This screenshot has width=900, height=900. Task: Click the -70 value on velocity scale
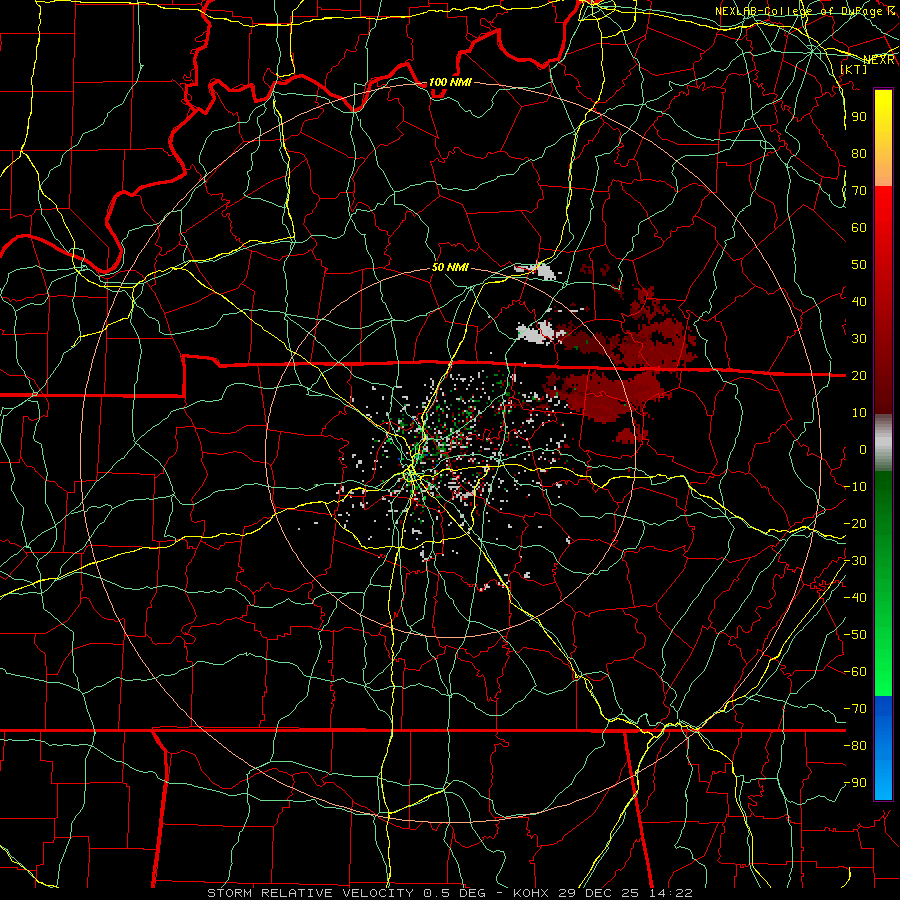pos(855,709)
